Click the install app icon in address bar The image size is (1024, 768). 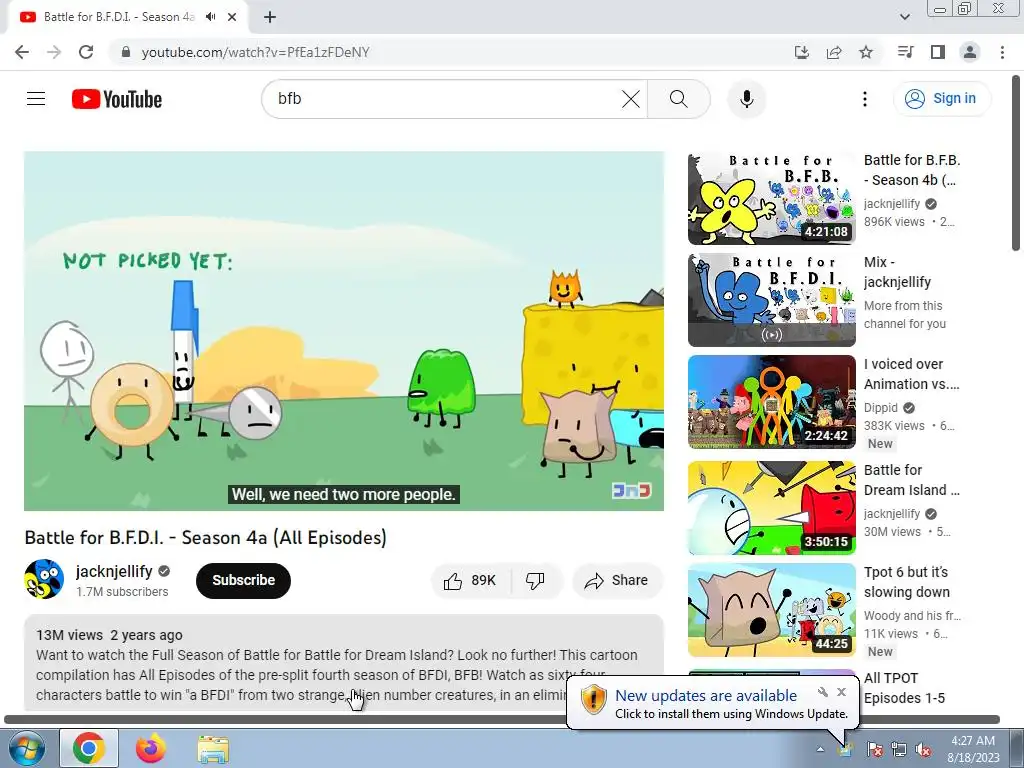[801, 52]
